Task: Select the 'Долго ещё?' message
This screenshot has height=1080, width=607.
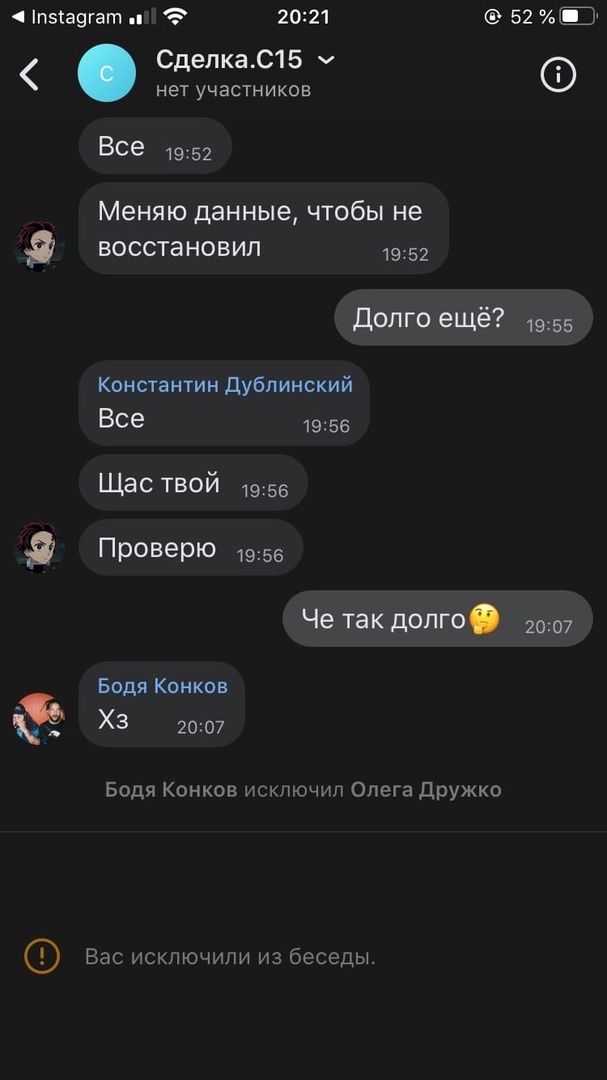Action: [x=463, y=318]
